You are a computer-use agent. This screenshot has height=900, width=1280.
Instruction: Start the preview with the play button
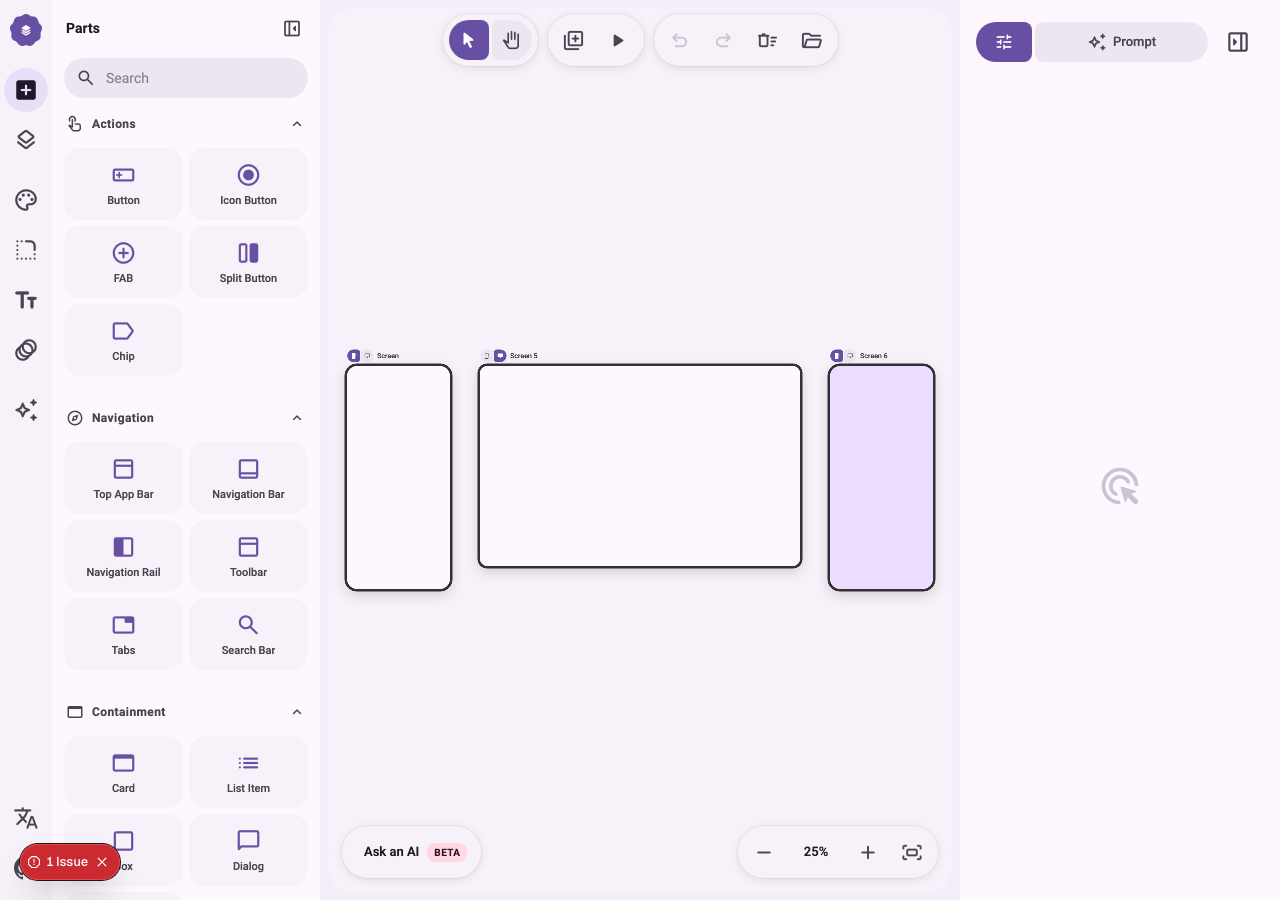618,40
